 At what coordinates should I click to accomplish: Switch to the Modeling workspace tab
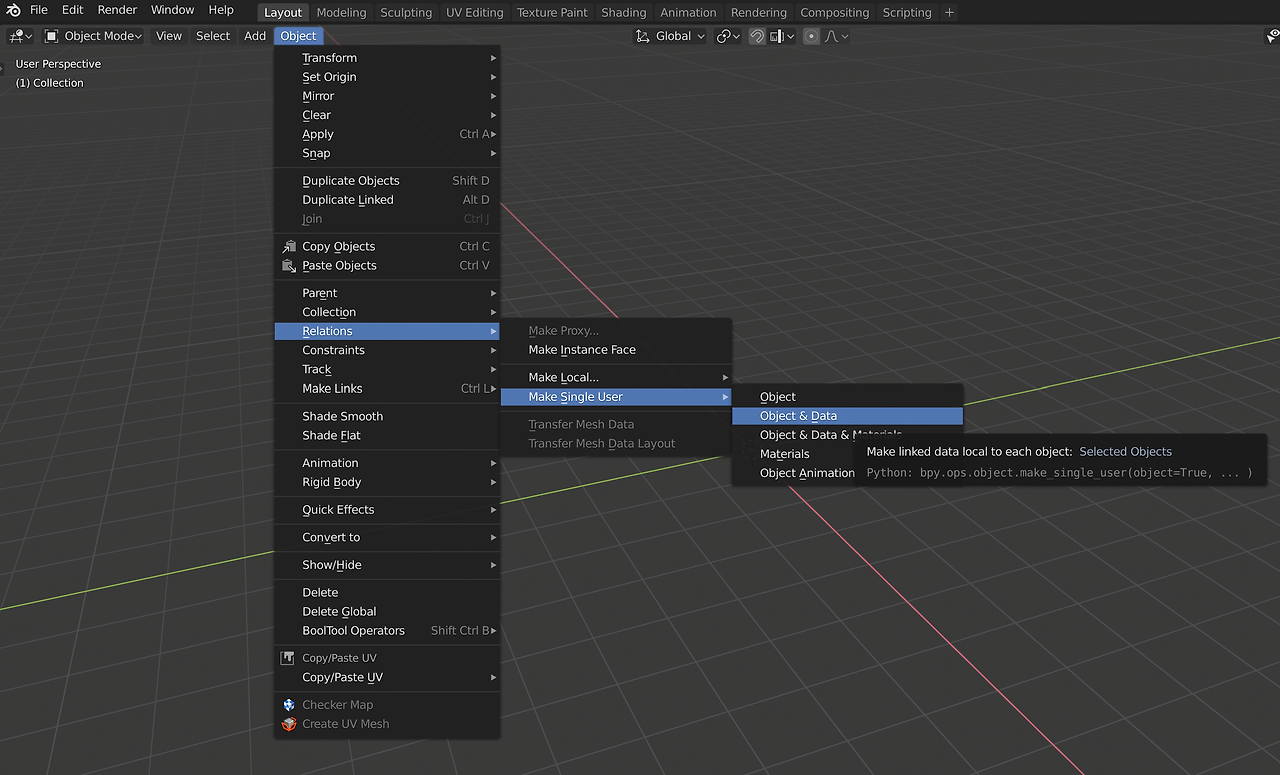(x=341, y=12)
